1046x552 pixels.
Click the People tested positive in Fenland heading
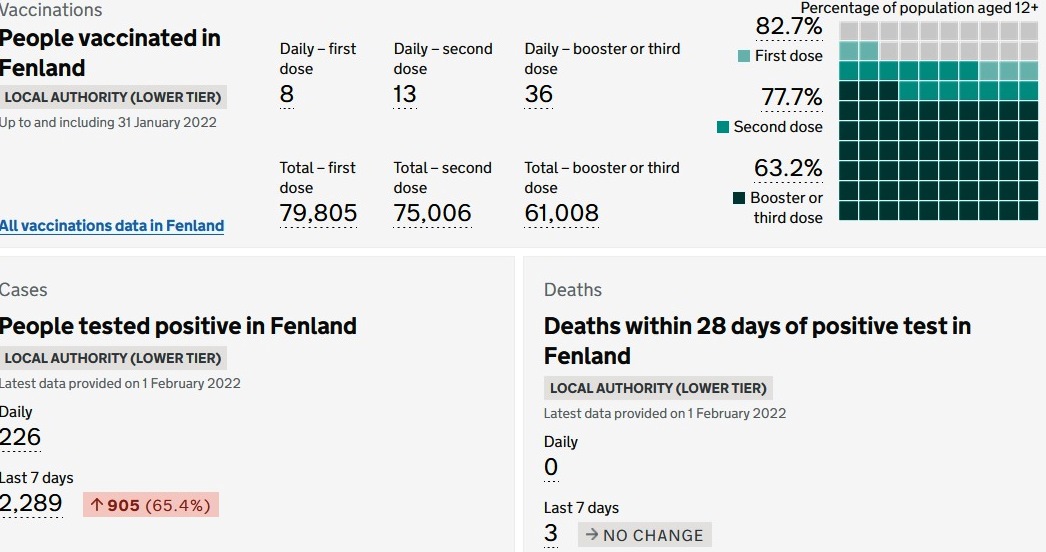tap(178, 326)
